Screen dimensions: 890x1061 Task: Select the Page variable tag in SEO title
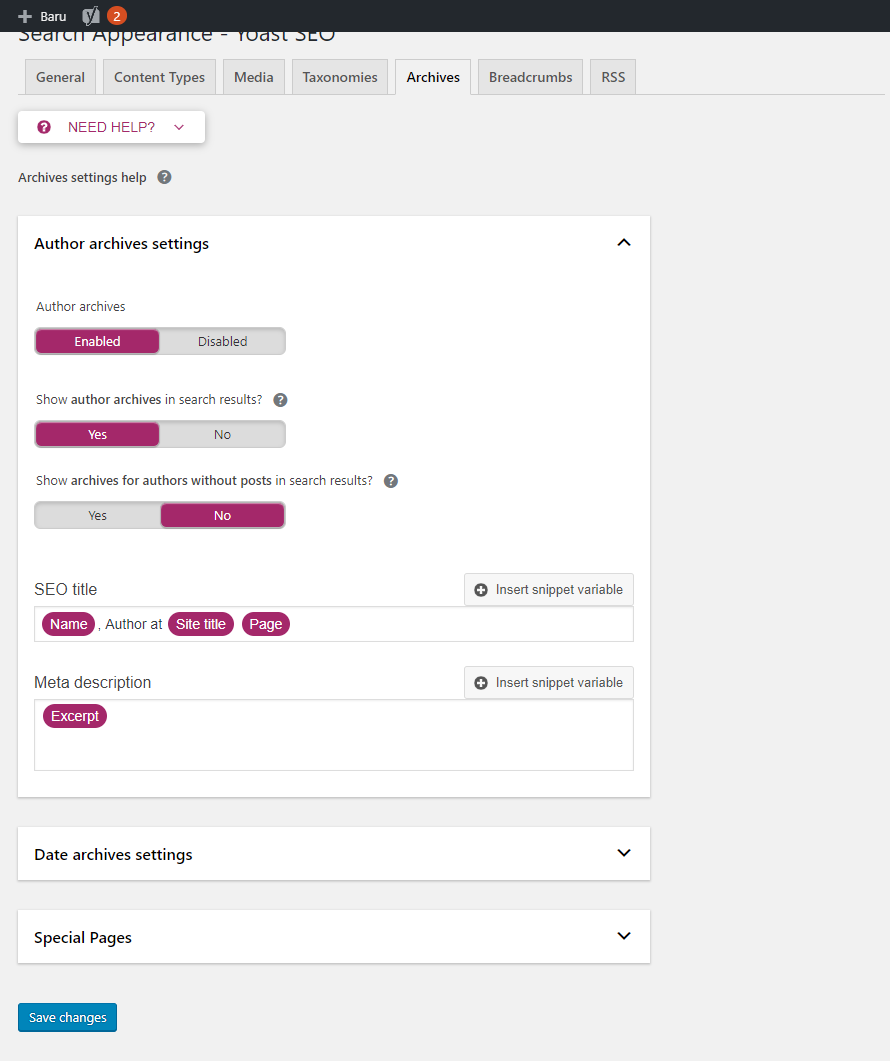[x=266, y=624]
